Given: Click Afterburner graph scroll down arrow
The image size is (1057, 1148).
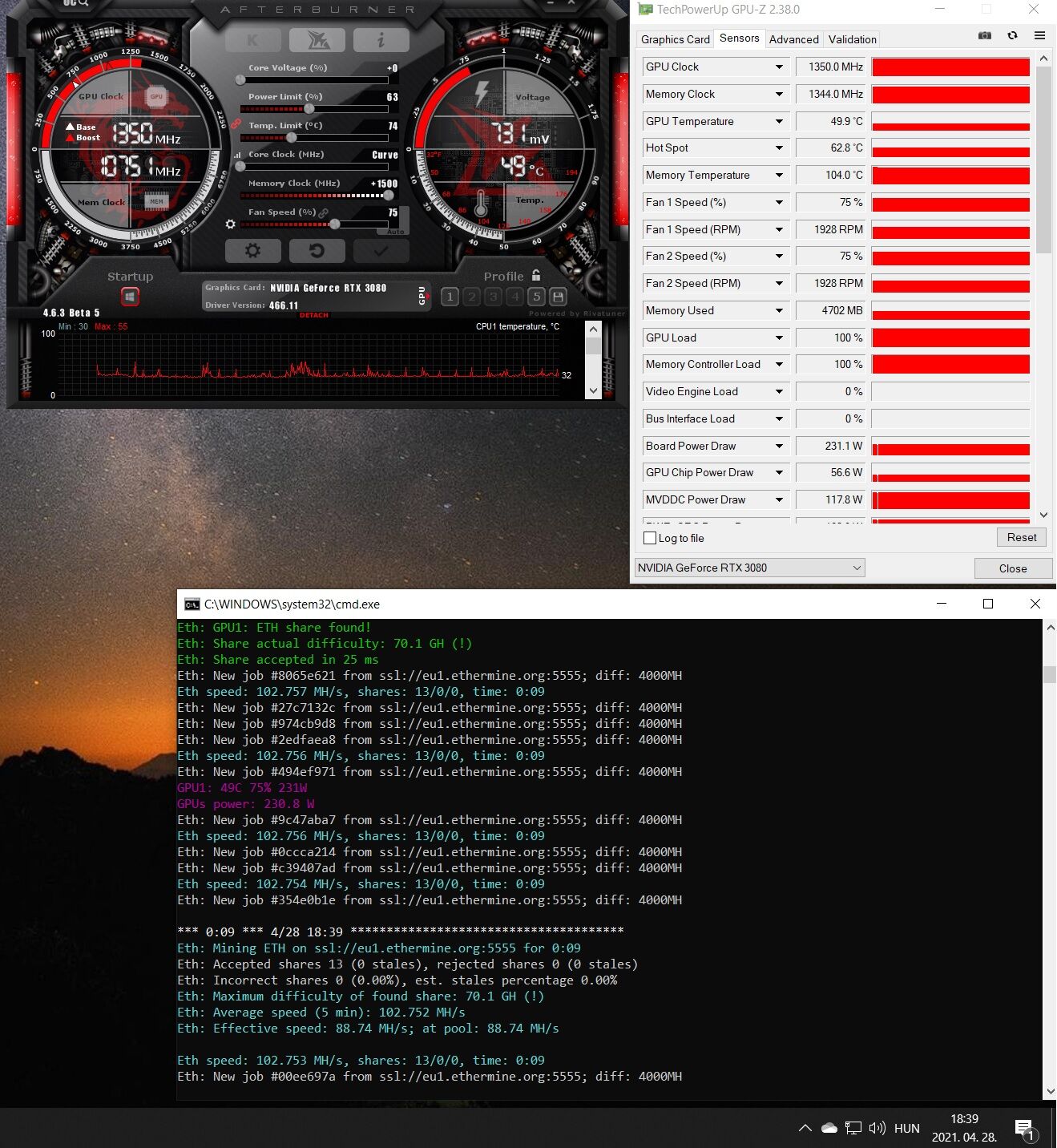Looking at the screenshot, I should point(593,390).
